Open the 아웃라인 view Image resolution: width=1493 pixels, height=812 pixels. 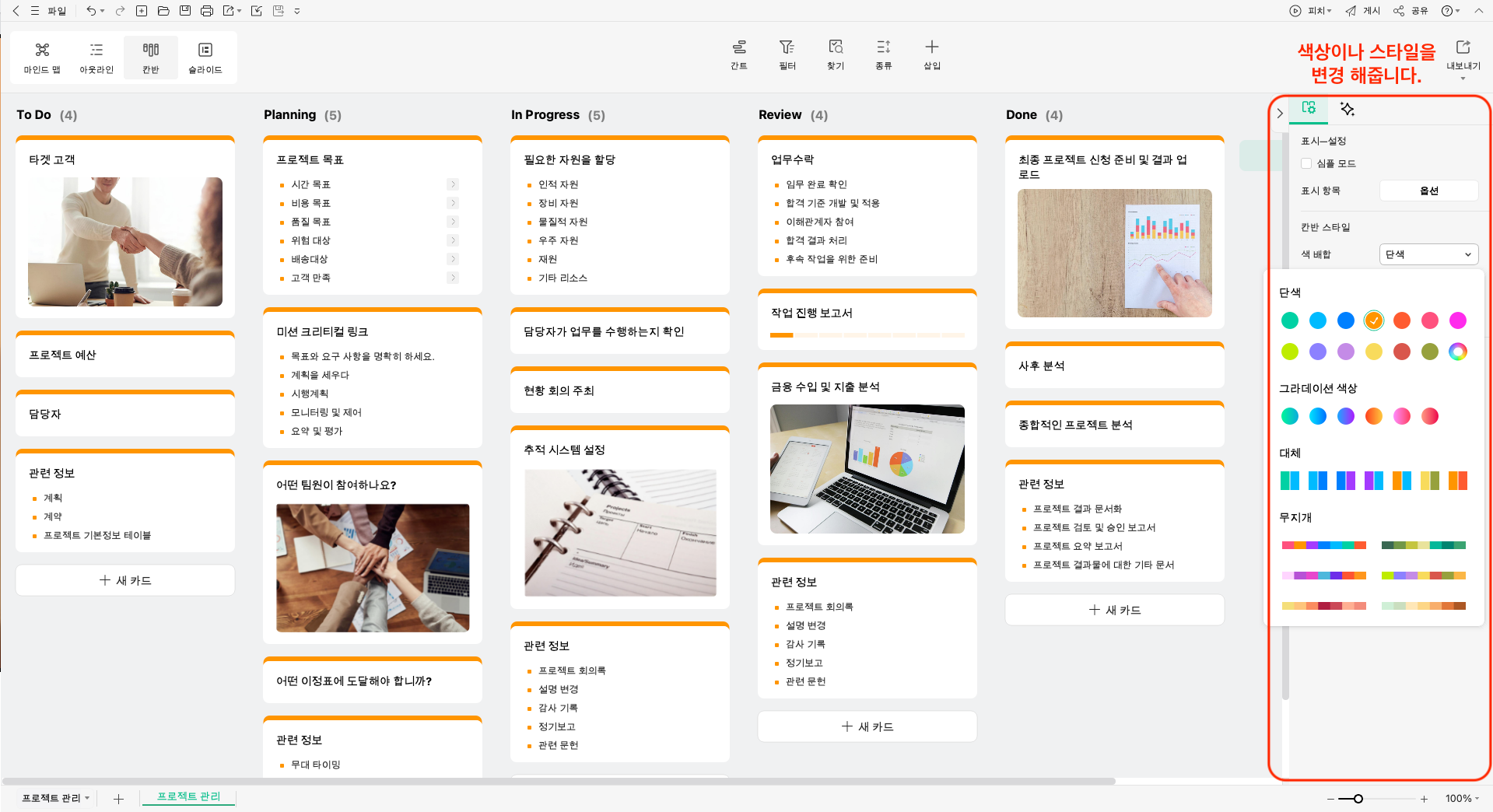click(x=96, y=56)
